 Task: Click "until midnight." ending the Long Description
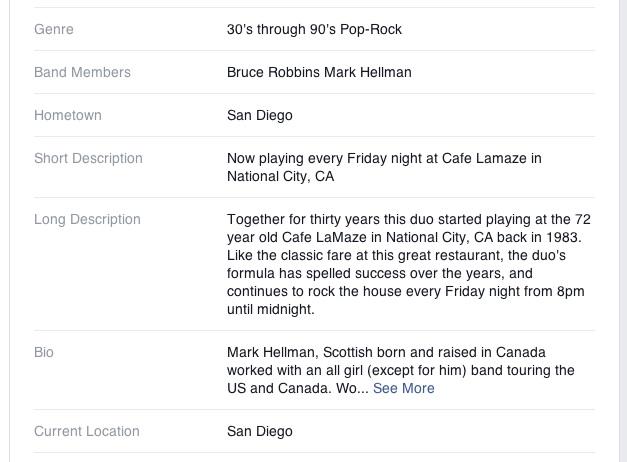pyautogui.click(x=271, y=309)
